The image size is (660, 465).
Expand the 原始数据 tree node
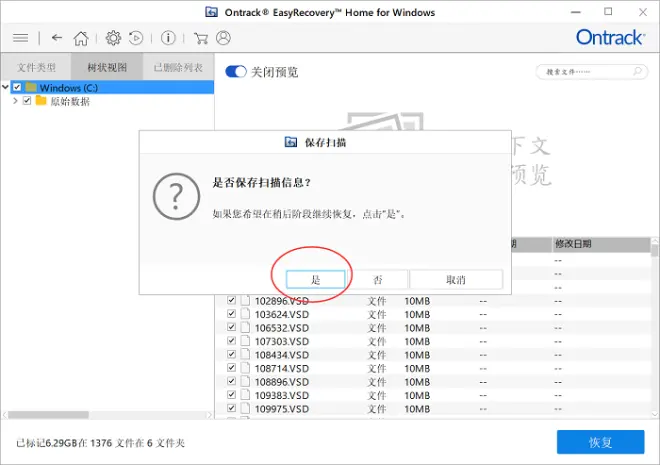coord(15,101)
